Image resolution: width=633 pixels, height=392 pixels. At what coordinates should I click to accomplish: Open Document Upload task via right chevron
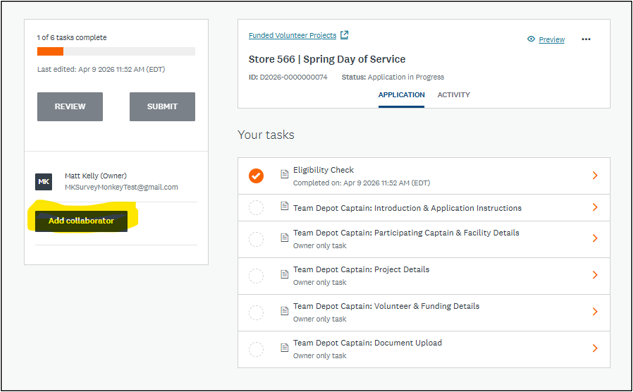pyautogui.click(x=595, y=348)
